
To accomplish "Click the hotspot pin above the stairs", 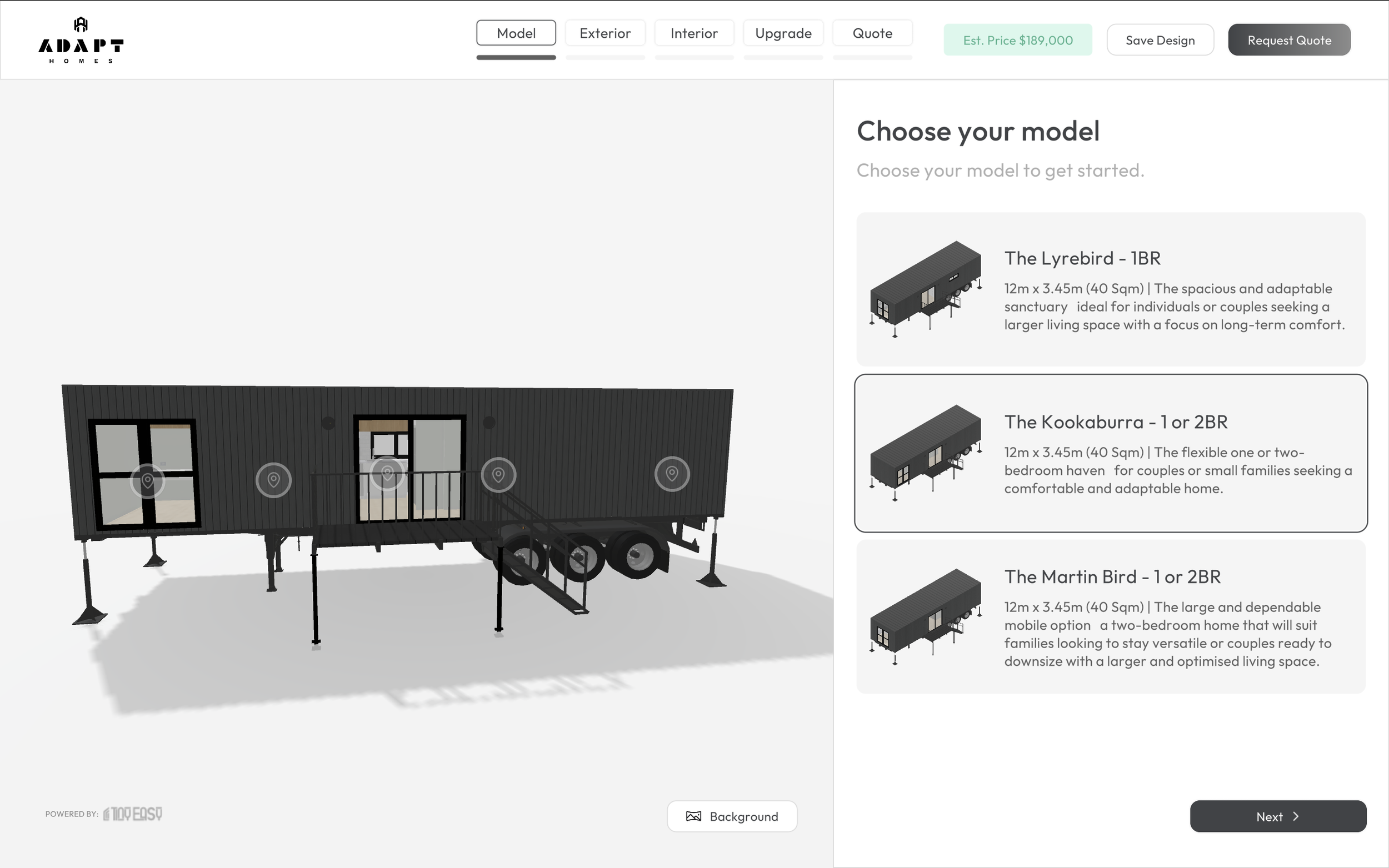I will point(498,475).
